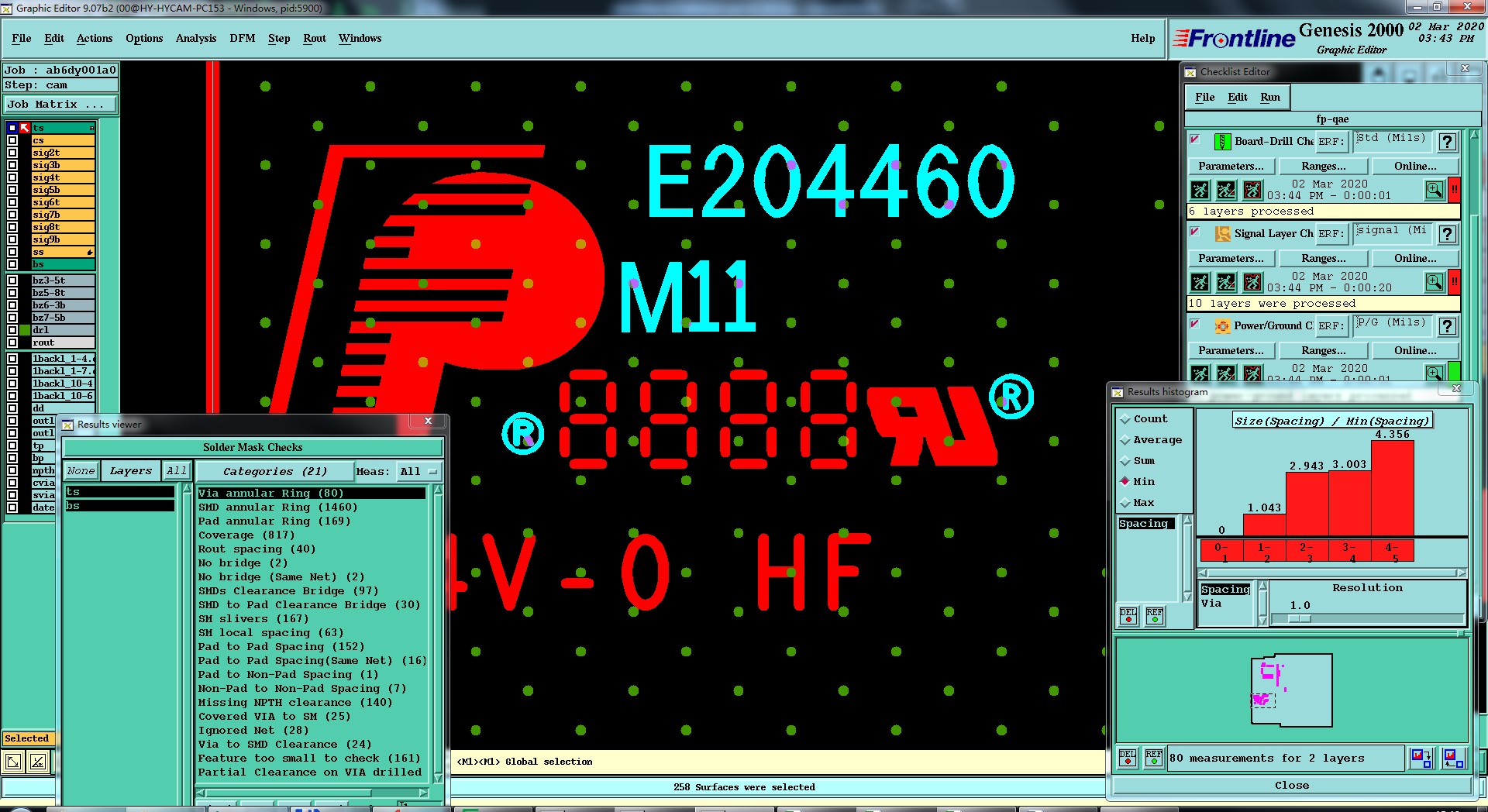Toggle display checkbox for layer sig2t

click(x=12, y=153)
